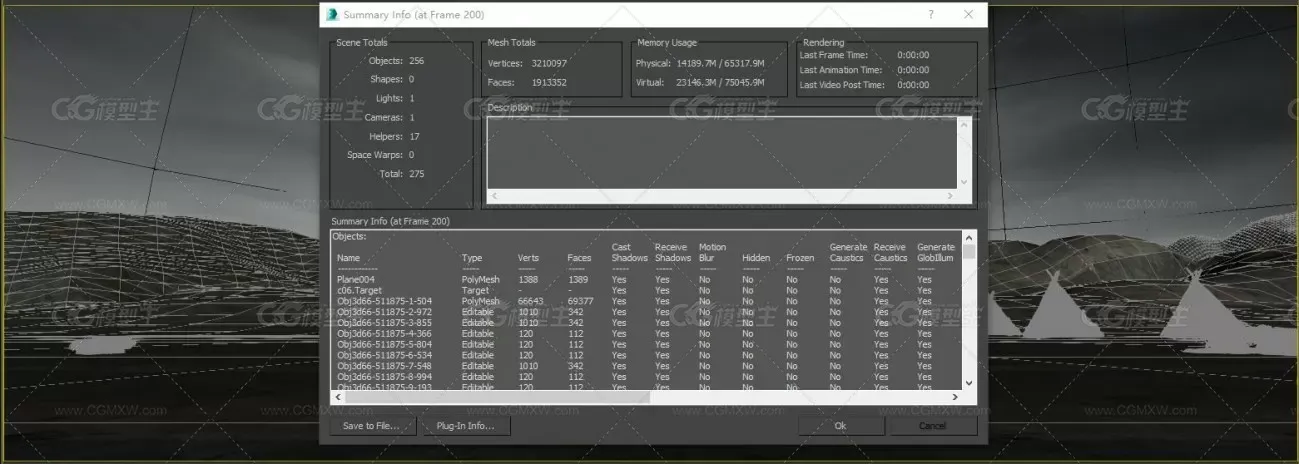Click the Description box scroll-up arrow
Screen dimensions: 1299x464
(964, 124)
